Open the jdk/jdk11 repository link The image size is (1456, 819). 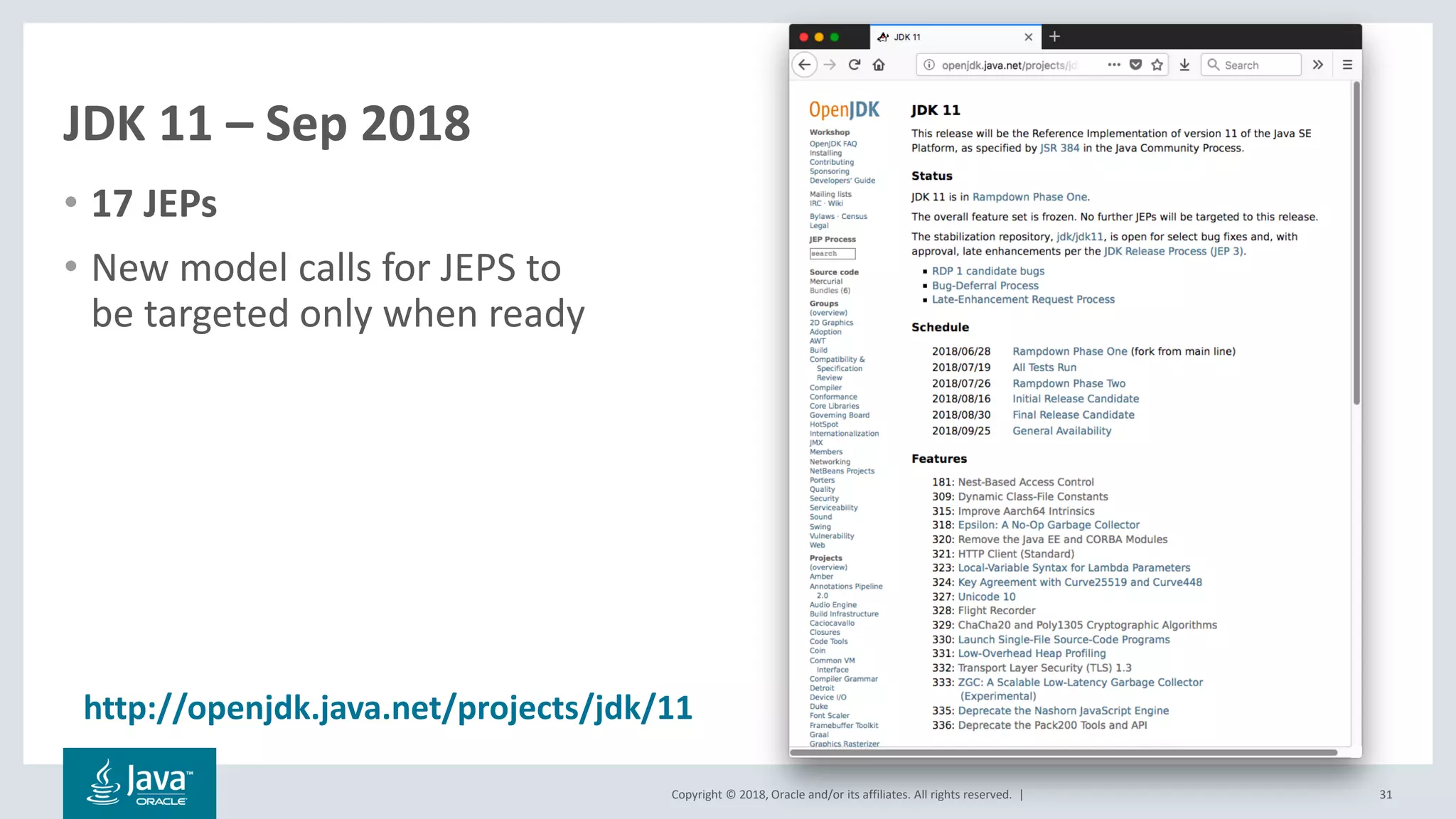point(1080,237)
